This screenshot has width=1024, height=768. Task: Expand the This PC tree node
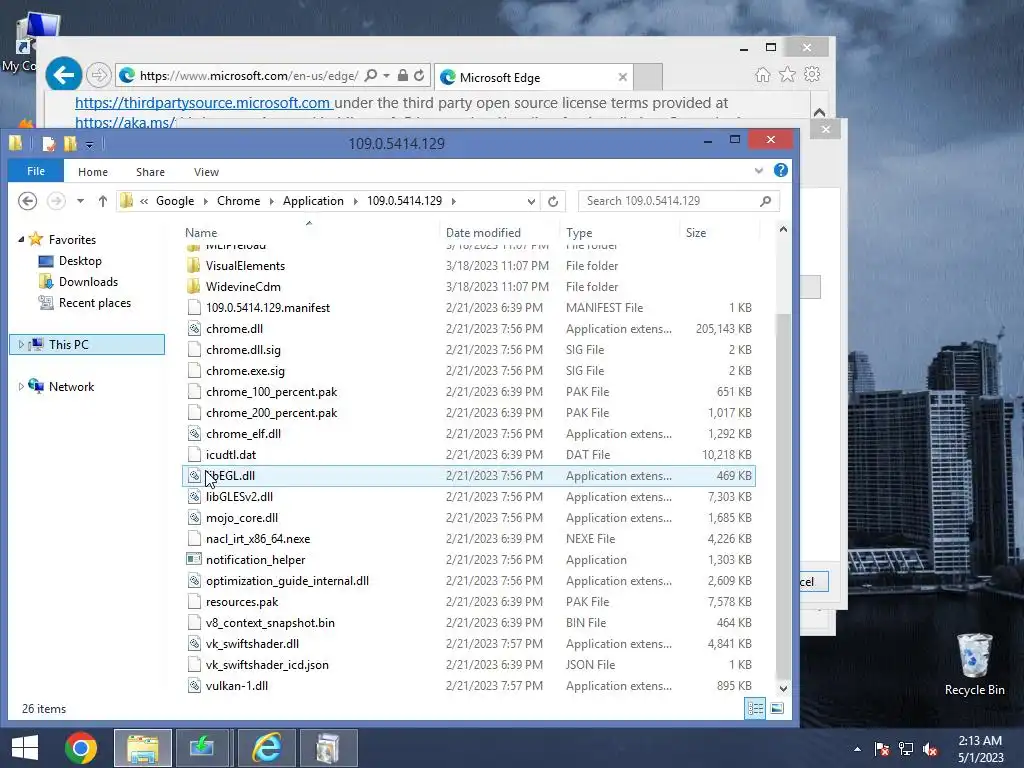click(x=21, y=345)
